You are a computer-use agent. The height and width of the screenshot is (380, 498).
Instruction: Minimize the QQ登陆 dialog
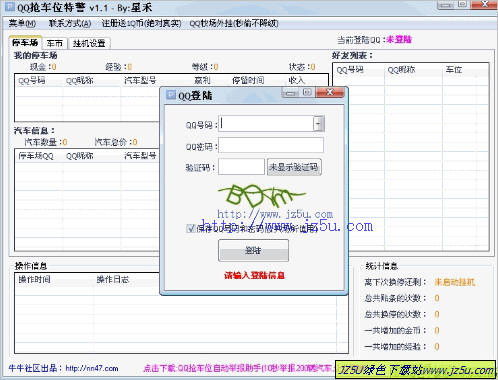(x=291, y=93)
